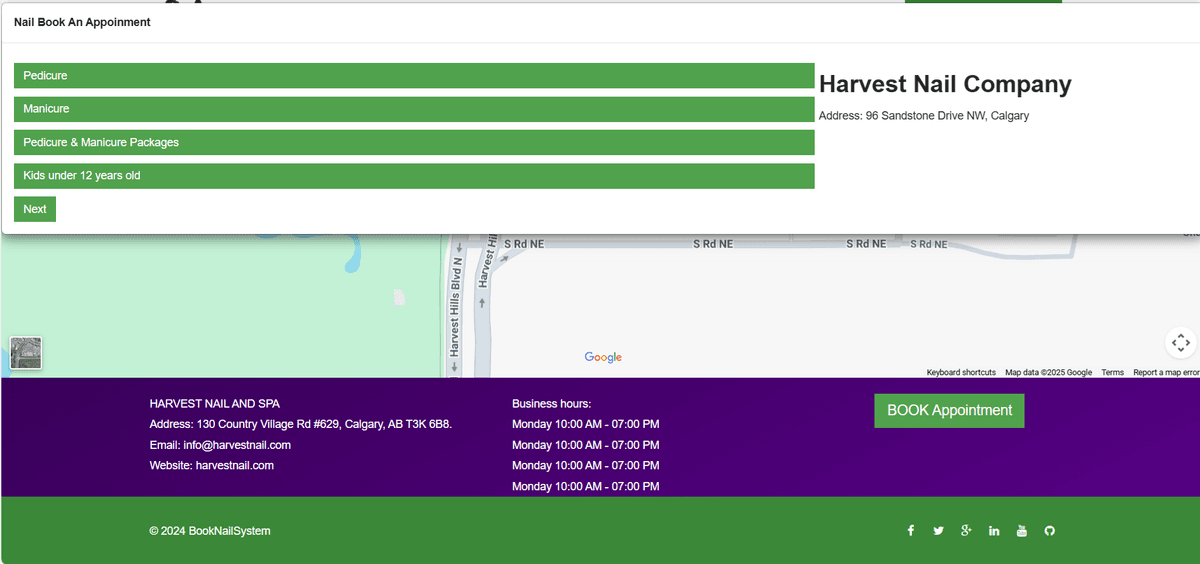Expand the Pedicure service category
The height and width of the screenshot is (564, 1200).
click(x=414, y=76)
